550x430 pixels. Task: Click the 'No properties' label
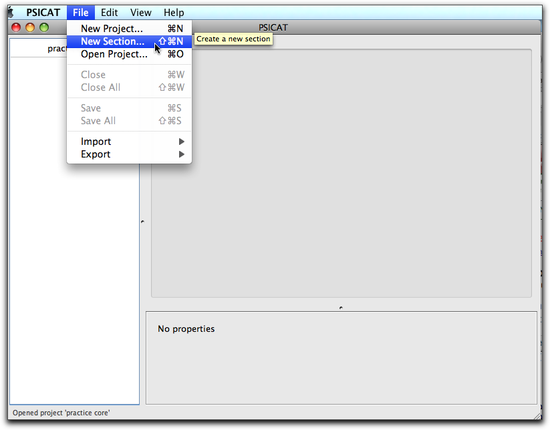click(x=186, y=329)
